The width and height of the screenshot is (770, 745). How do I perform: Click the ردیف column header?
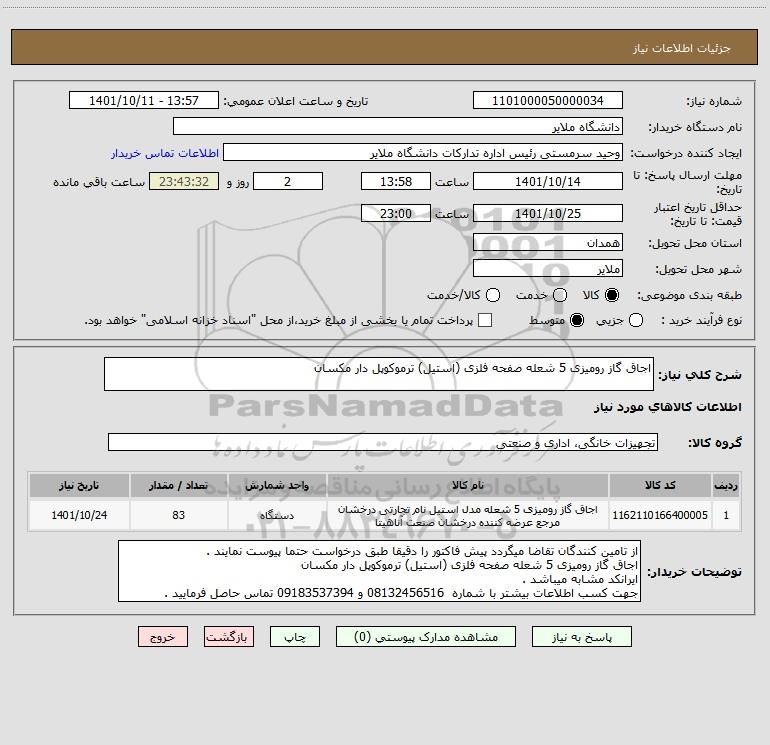tap(726, 485)
